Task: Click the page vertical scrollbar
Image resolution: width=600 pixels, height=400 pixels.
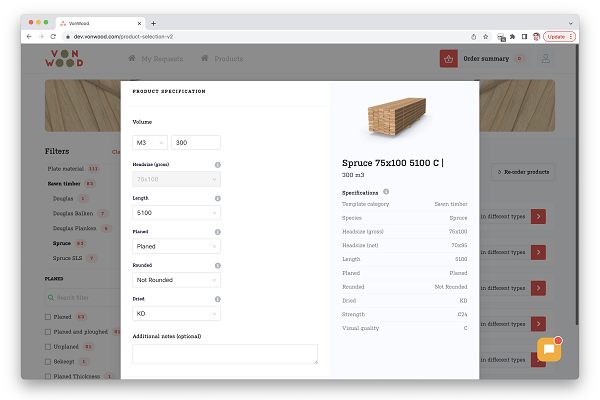Action: coord(577,184)
